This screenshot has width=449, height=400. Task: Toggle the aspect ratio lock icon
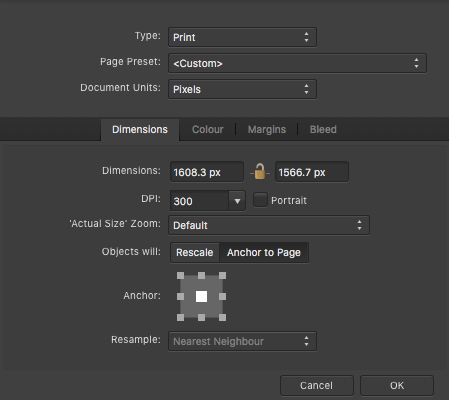pos(260,172)
